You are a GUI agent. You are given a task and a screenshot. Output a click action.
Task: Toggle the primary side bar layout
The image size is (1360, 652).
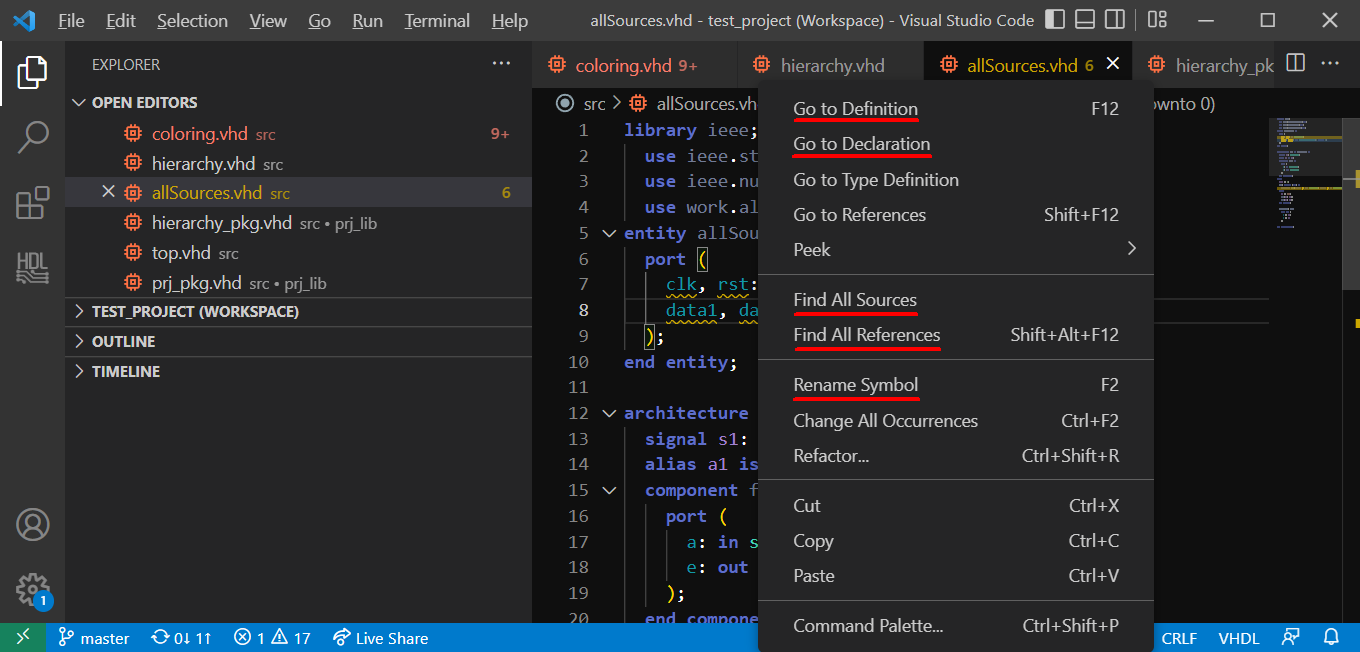(x=1054, y=19)
